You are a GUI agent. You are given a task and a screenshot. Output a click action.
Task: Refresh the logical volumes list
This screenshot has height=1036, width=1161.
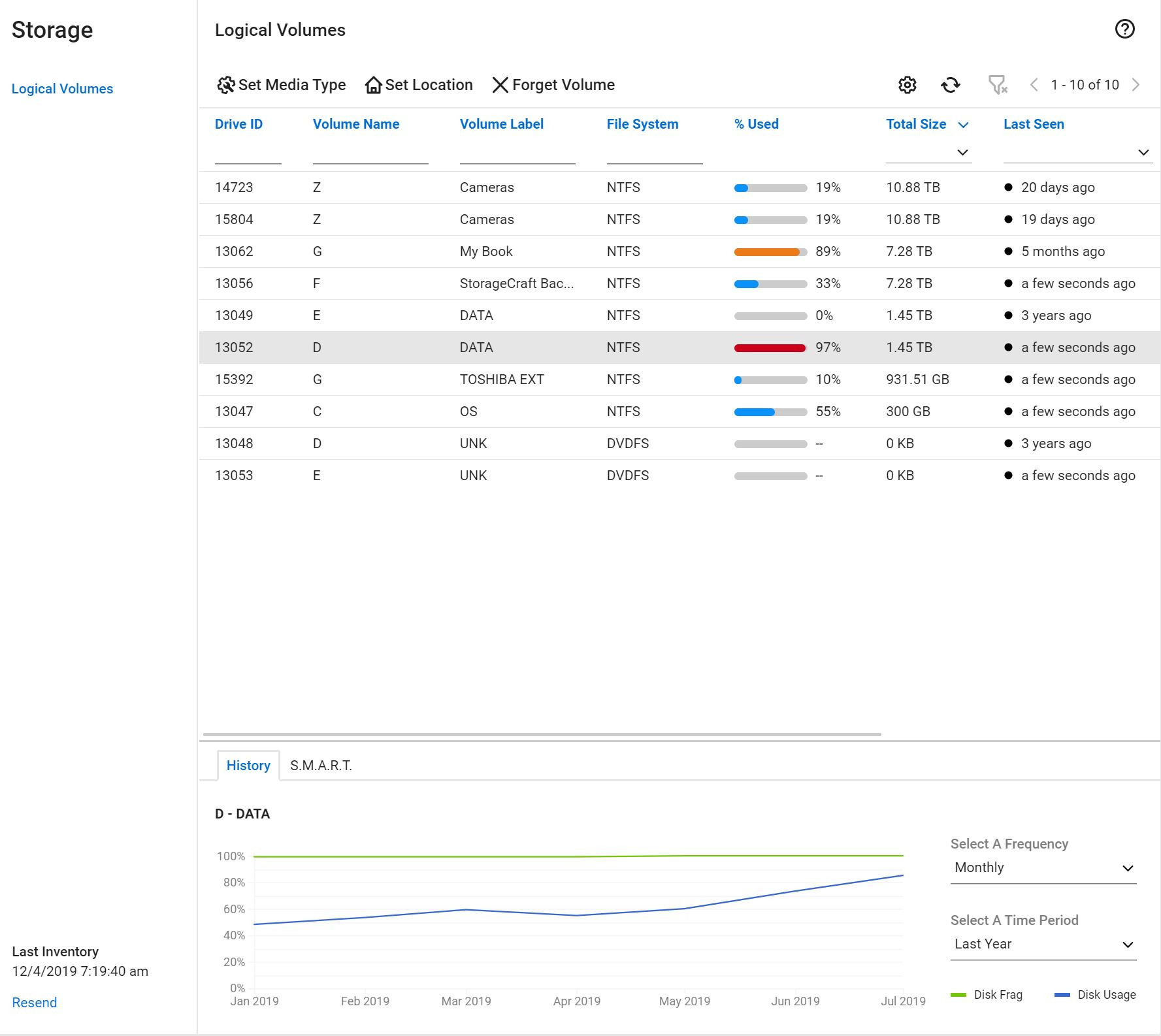950,85
